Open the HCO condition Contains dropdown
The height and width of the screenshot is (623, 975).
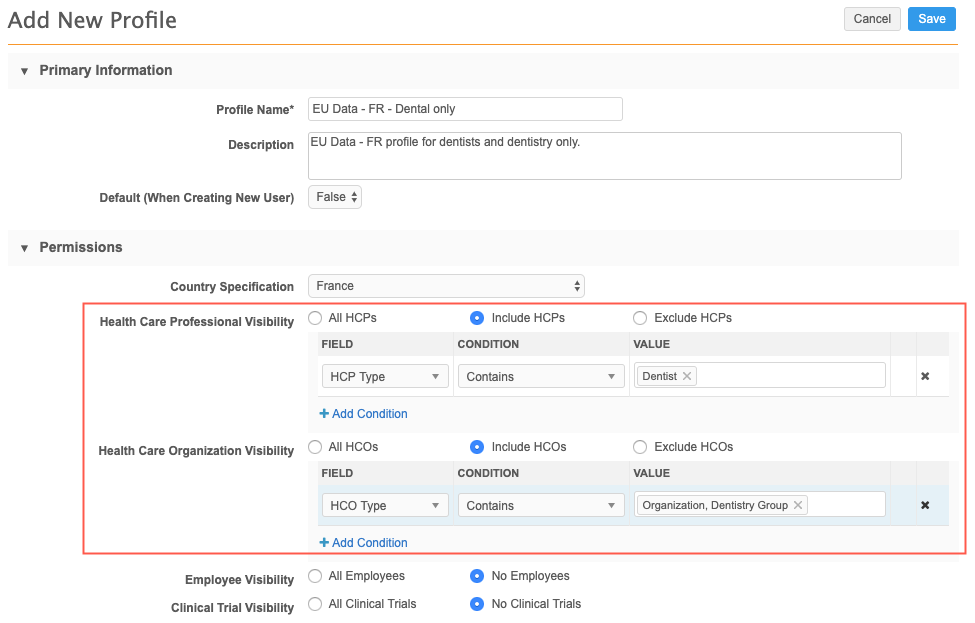pyautogui.click(x=541, y=506)
